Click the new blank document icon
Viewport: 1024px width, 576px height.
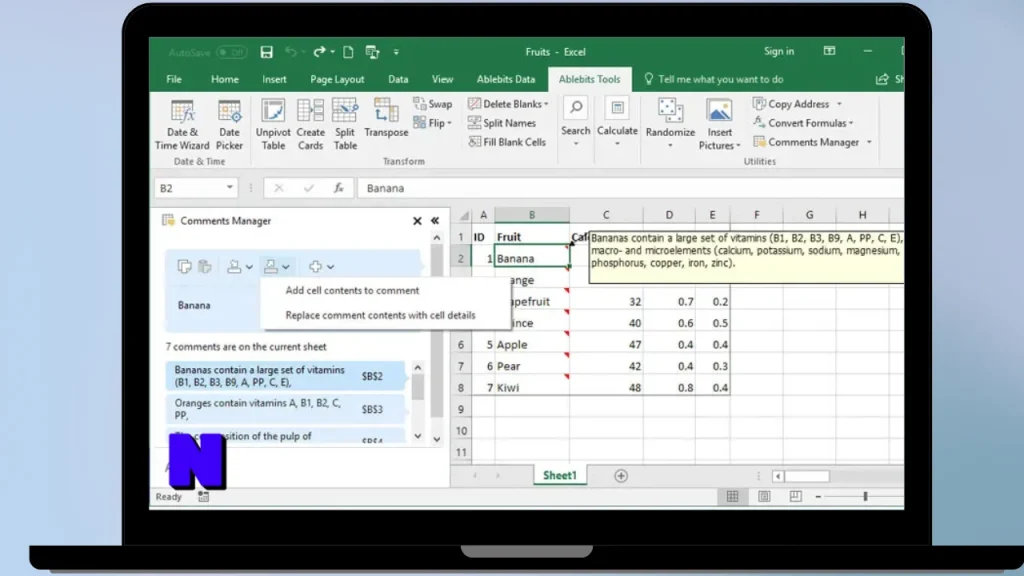coord(348,52)
